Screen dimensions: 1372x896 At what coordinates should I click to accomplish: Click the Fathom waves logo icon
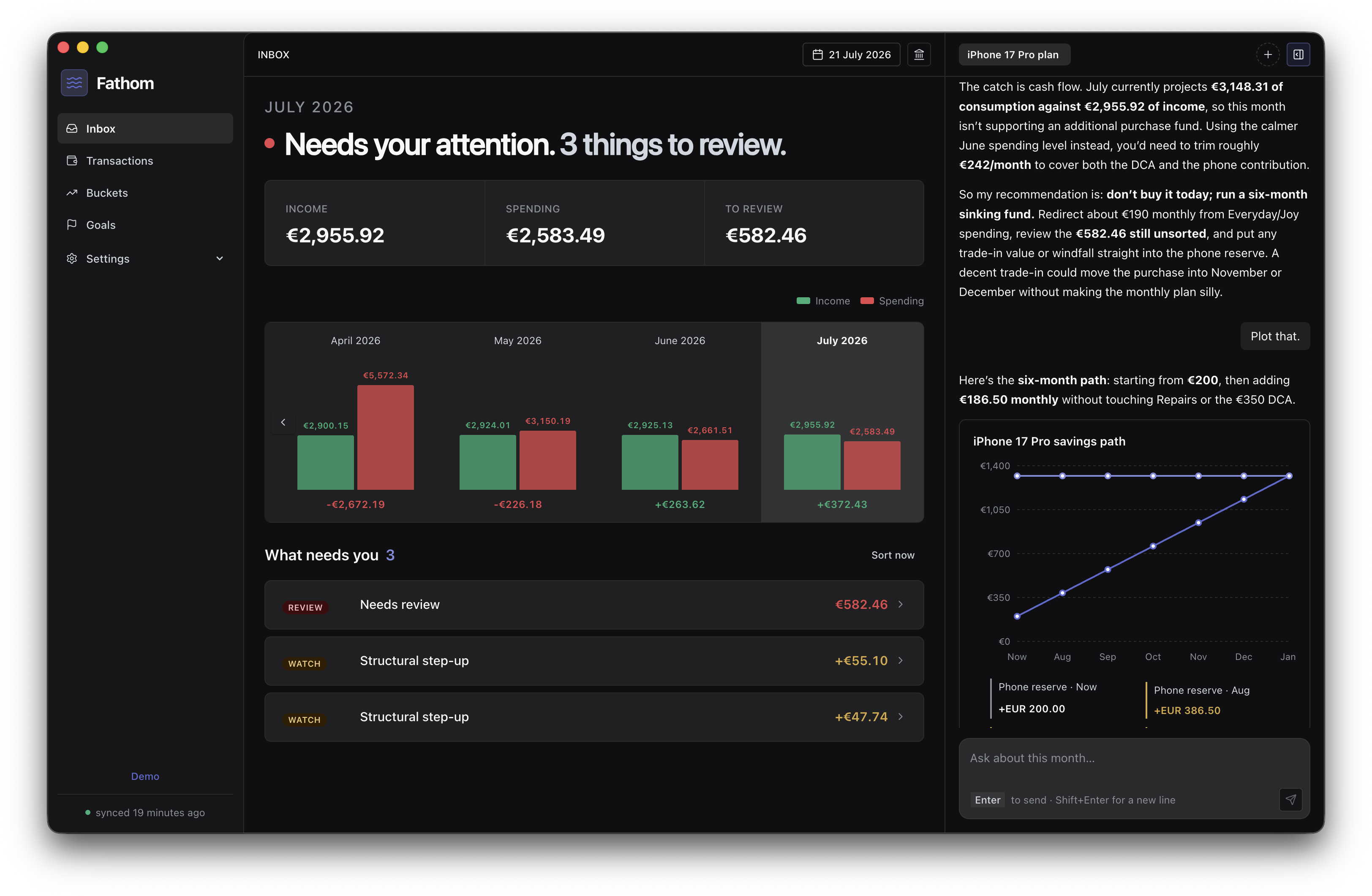click(74, 83)
